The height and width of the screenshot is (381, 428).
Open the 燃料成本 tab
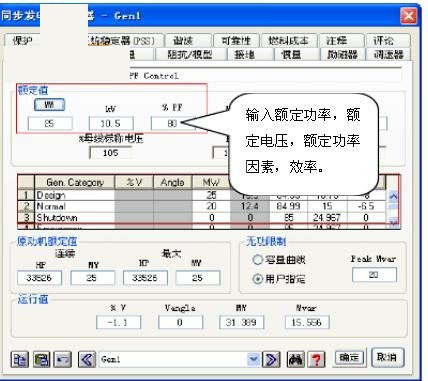pyautogui.click(x=289, y=41)
